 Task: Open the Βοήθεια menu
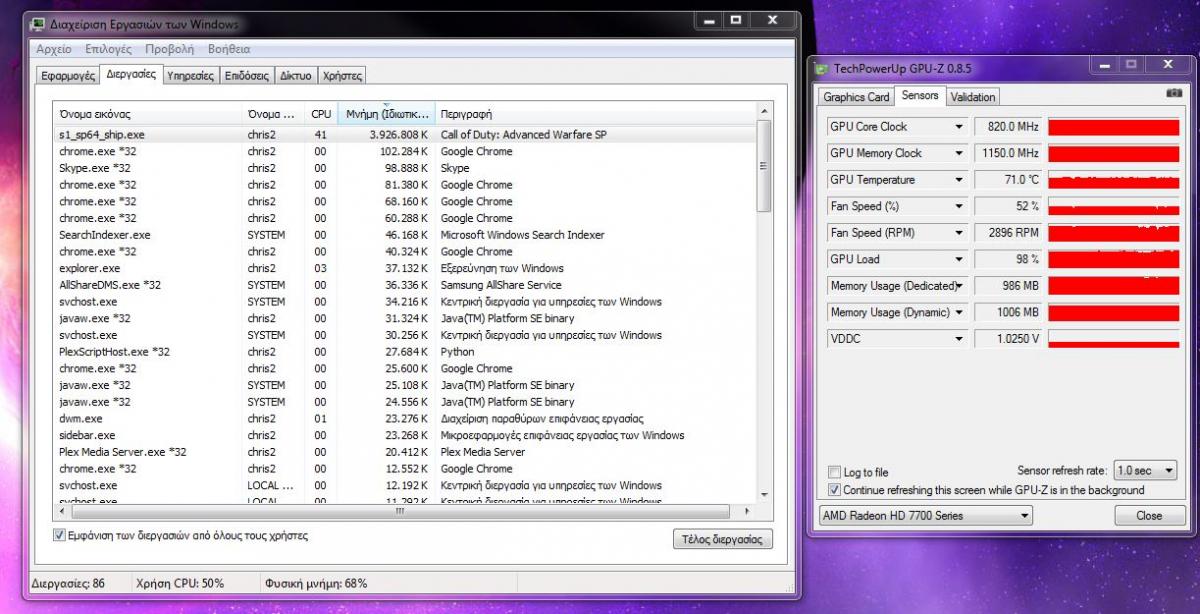coord(229,49)
